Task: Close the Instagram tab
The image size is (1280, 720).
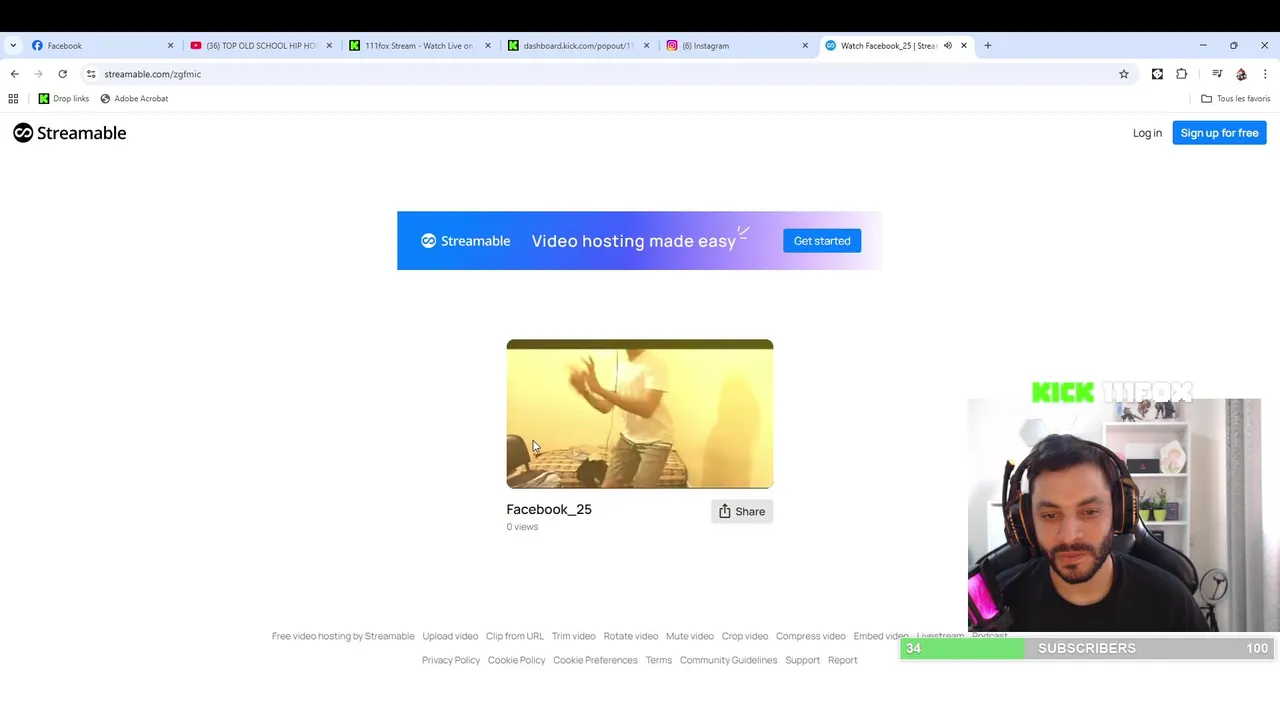Action: tap(805, 45)
